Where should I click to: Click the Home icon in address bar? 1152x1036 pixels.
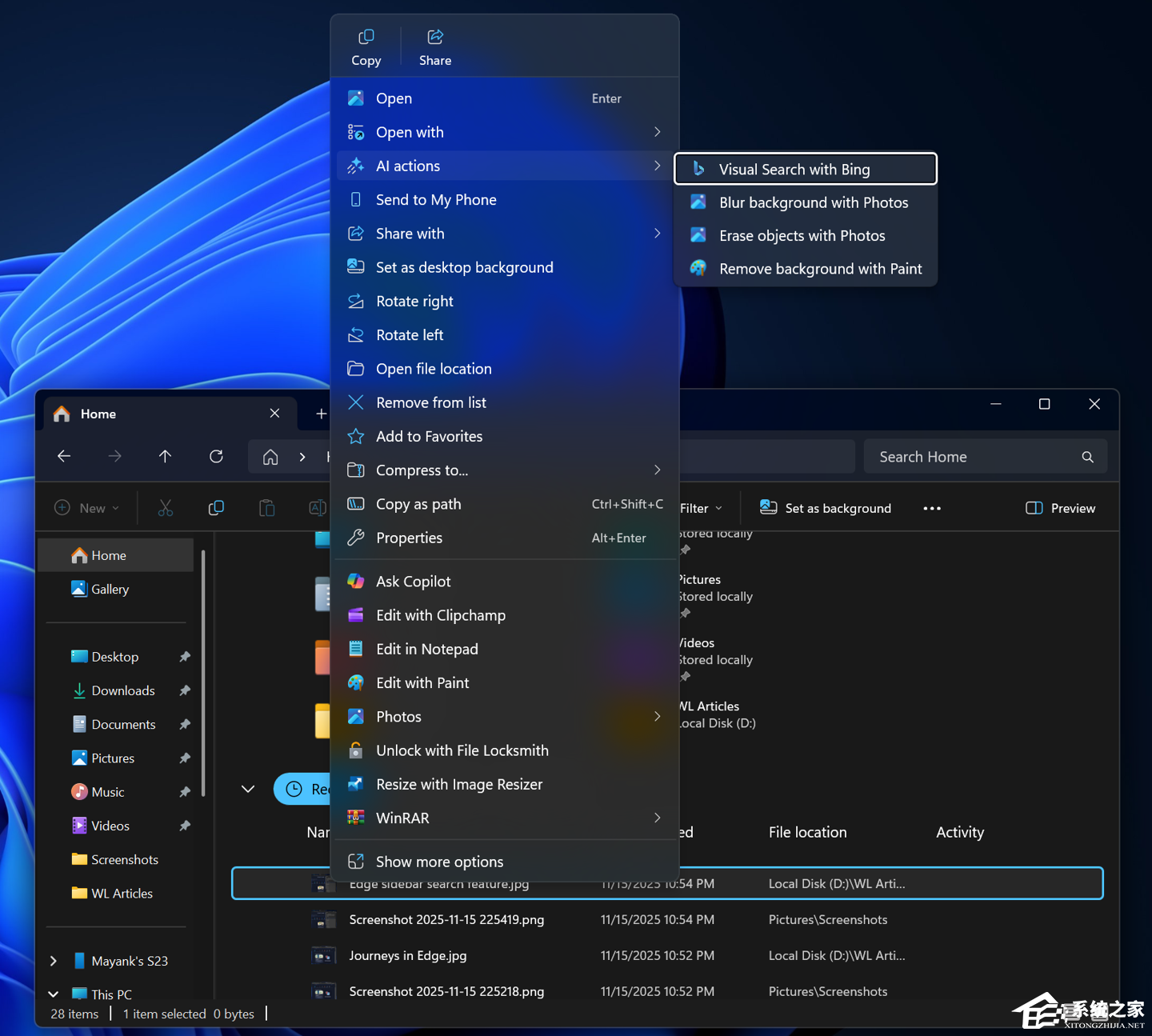pyautogui.click(x=270, y=457)
